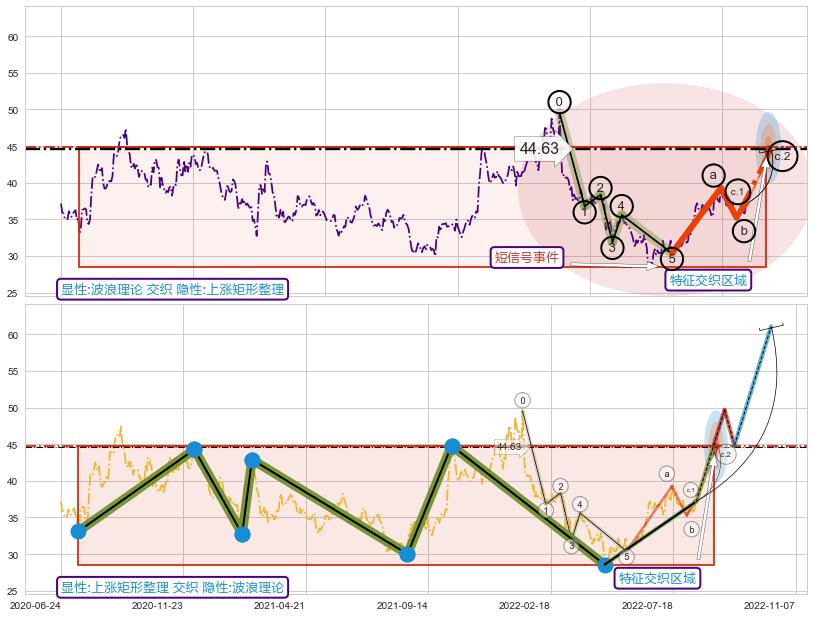Select the large c.2 circle in upper chart
This screenshot has width=813, height=617.
coord(782,156)
